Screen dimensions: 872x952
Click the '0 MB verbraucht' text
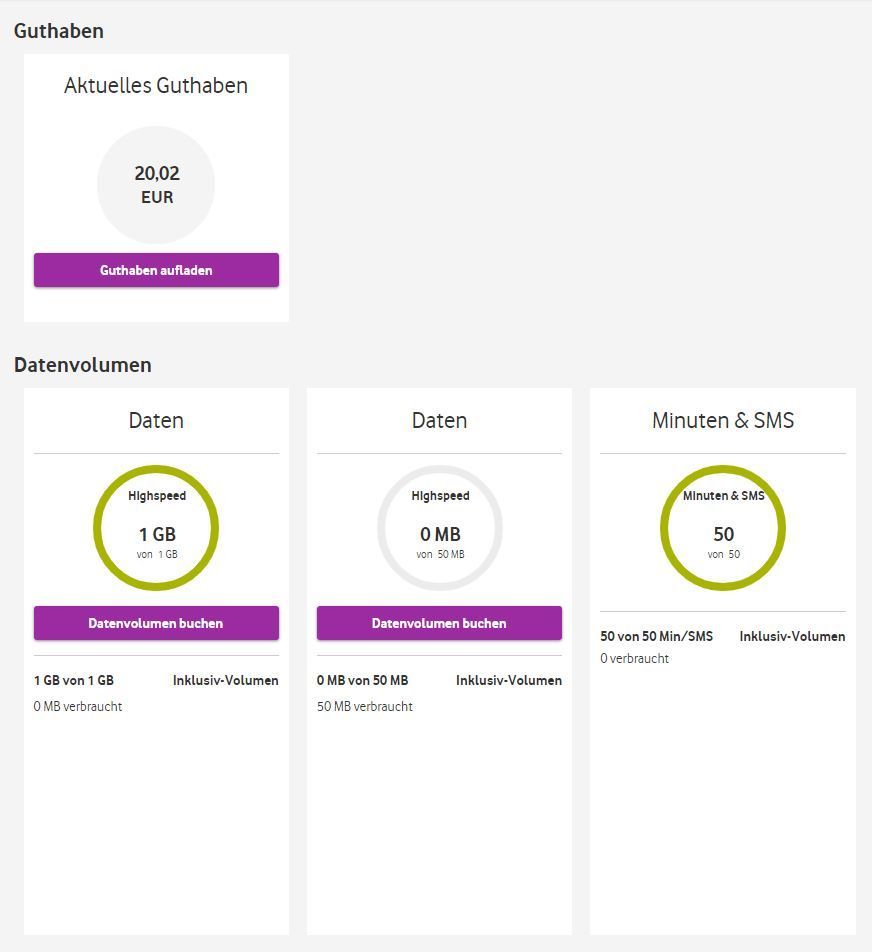[x=78, y=706]
